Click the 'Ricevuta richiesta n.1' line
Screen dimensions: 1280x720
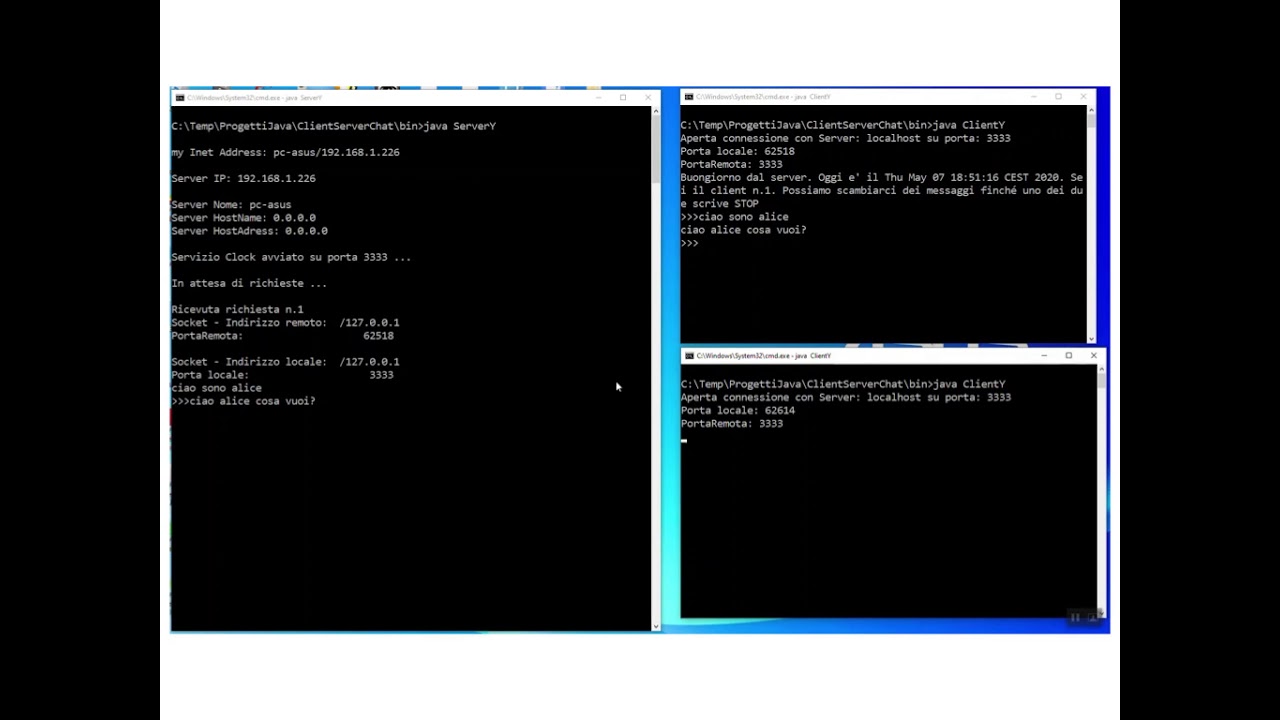(x=238, y=309)
